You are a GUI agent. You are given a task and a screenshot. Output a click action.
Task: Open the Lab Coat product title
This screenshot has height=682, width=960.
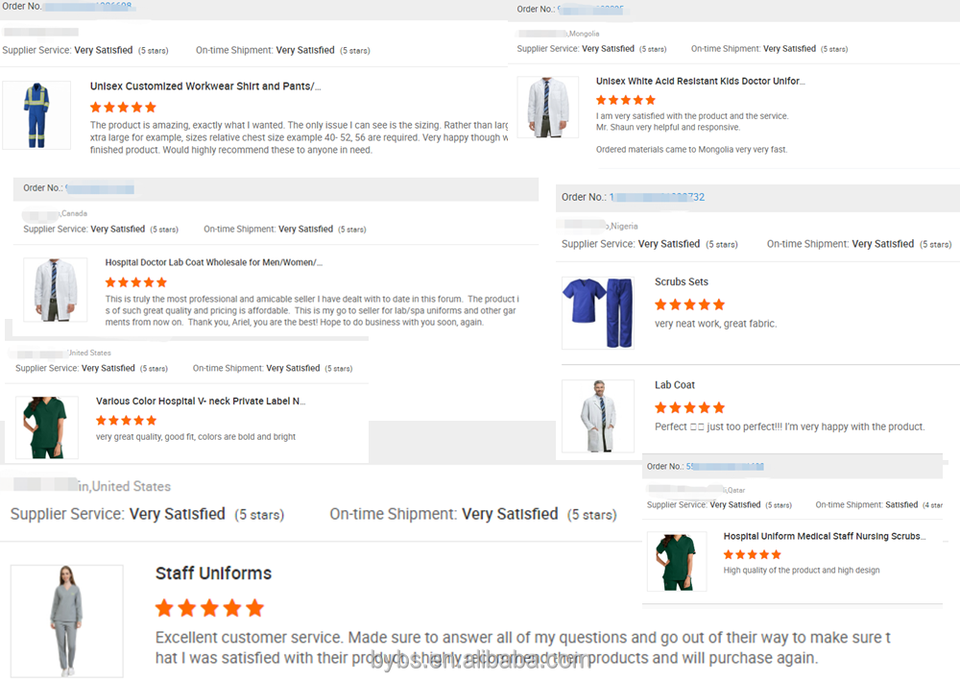click(674, 385)
